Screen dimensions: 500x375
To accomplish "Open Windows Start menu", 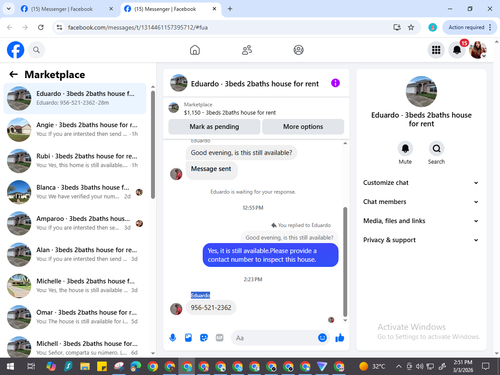I will pyautogui.click(x=10, y=367).
